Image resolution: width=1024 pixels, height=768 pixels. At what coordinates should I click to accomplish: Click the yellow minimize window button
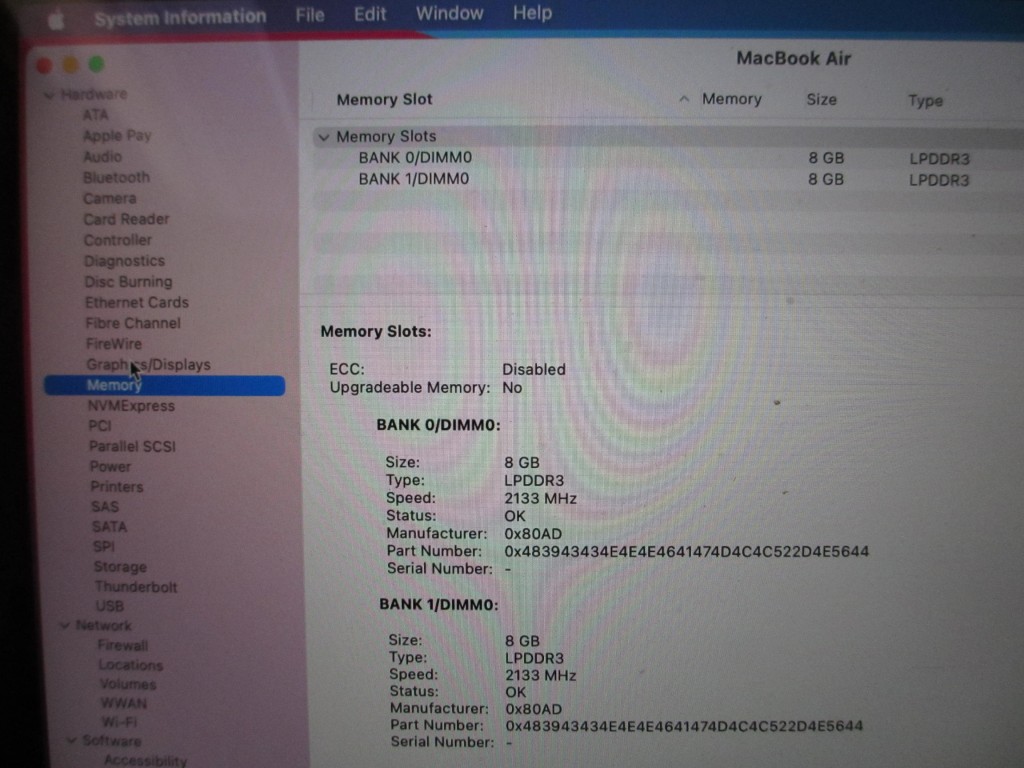[71, 65]
